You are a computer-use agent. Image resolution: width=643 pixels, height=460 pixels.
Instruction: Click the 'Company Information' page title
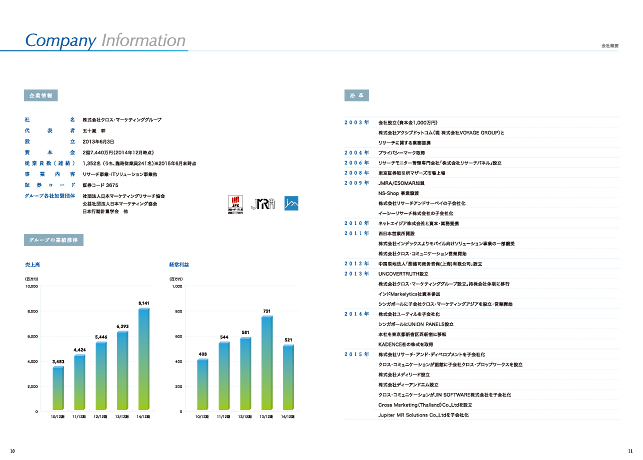tap(105, 41)
